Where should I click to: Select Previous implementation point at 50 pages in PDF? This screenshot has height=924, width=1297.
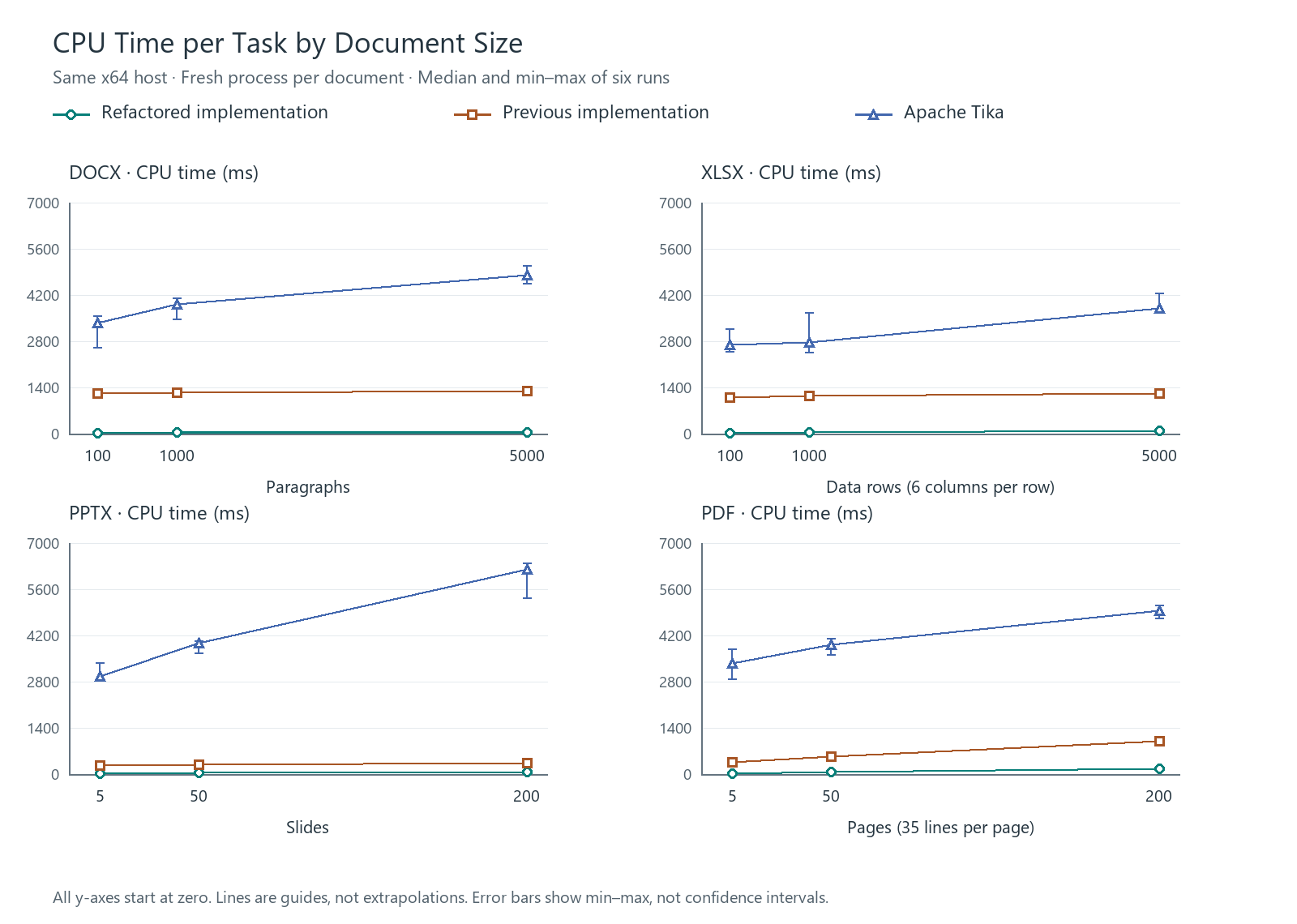(x=831, y=756)
